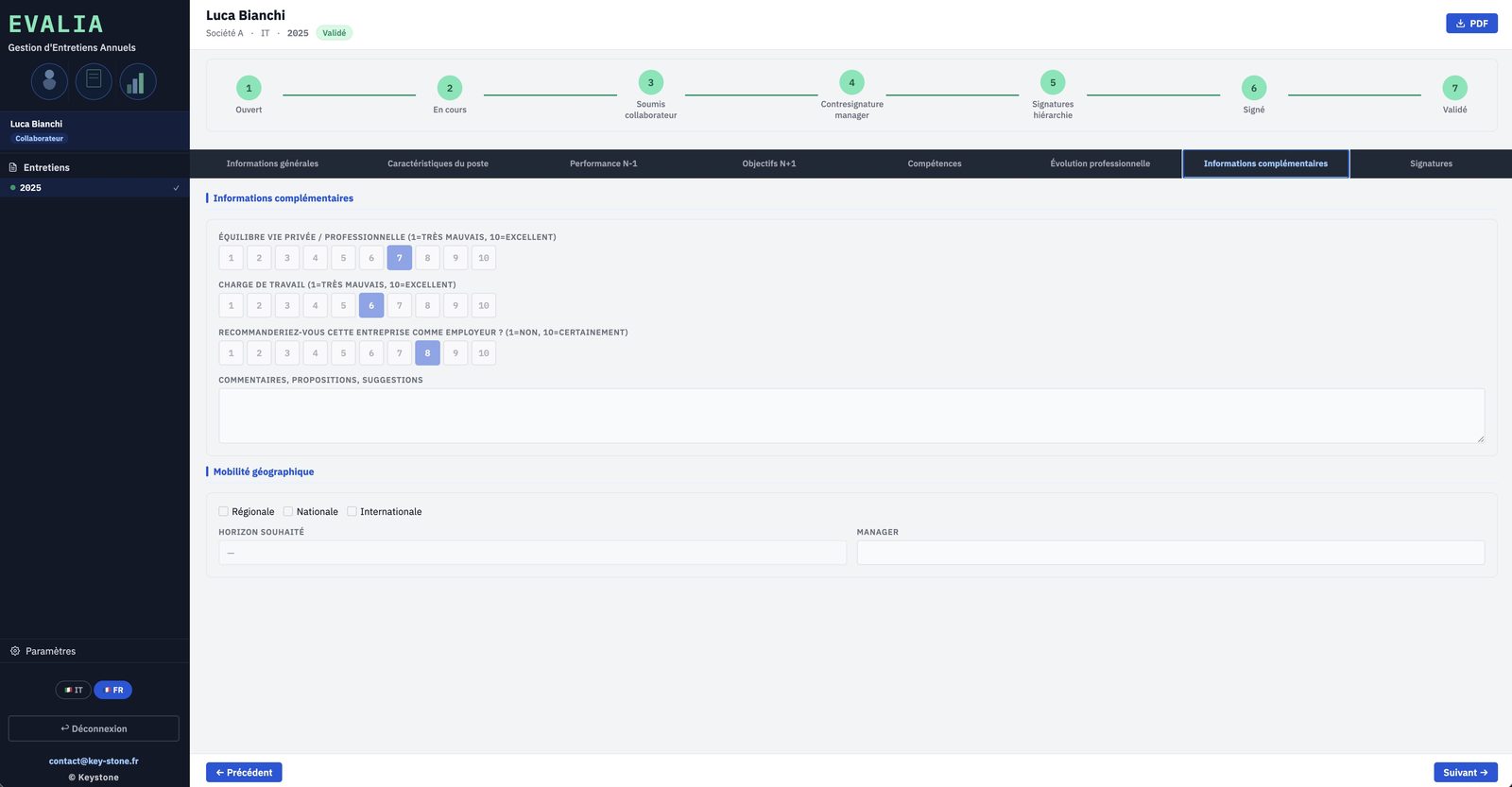The width and height of the screenshot is (1512, 787).
Task: Open Caractéristiques du poste tab
Action: pyautogui.click(x=438, y=163)
